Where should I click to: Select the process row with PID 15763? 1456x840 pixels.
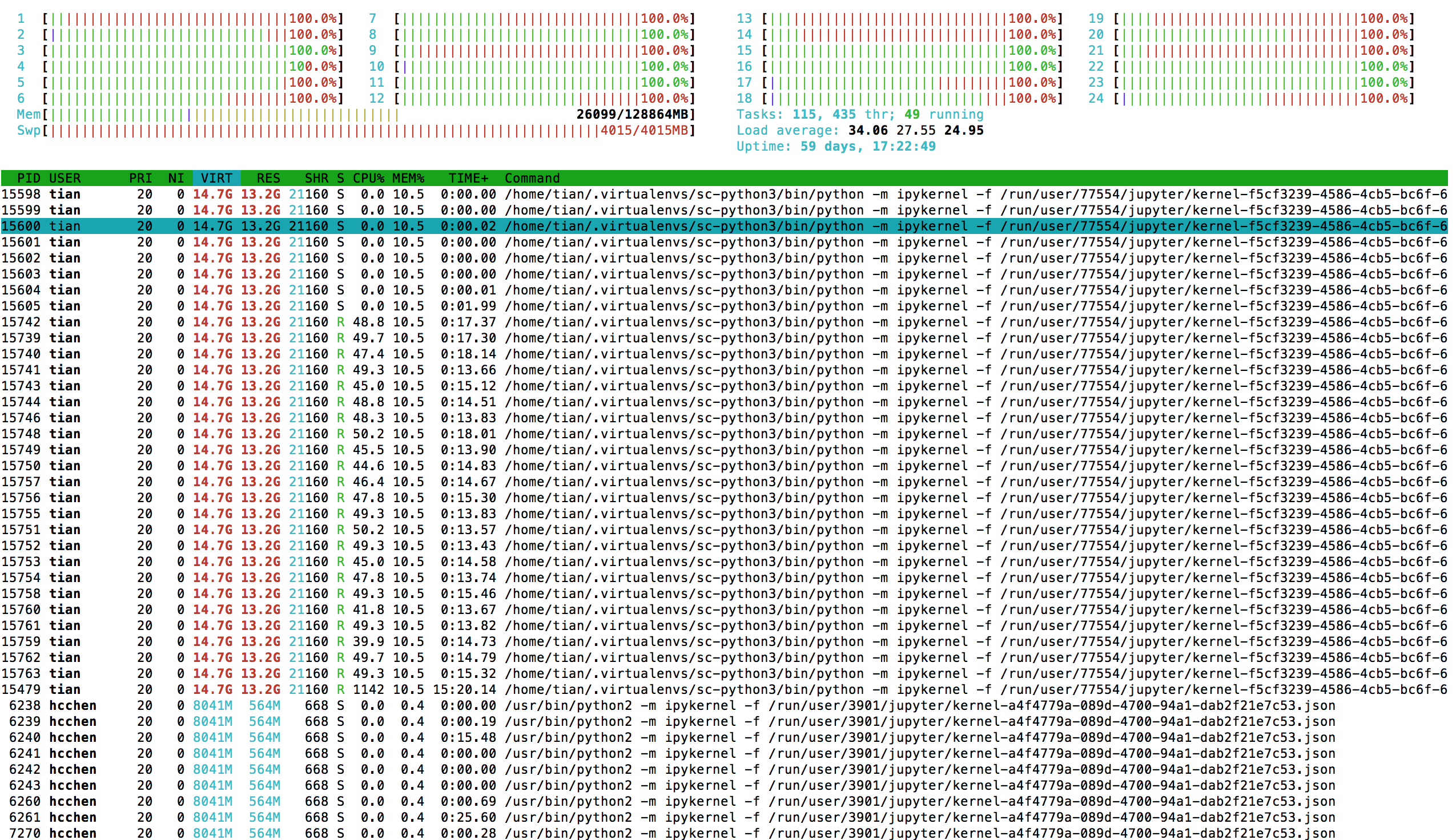724,673
